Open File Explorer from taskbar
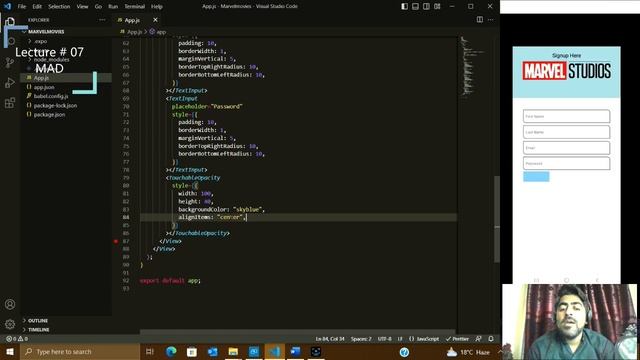 tap(233, 351)
